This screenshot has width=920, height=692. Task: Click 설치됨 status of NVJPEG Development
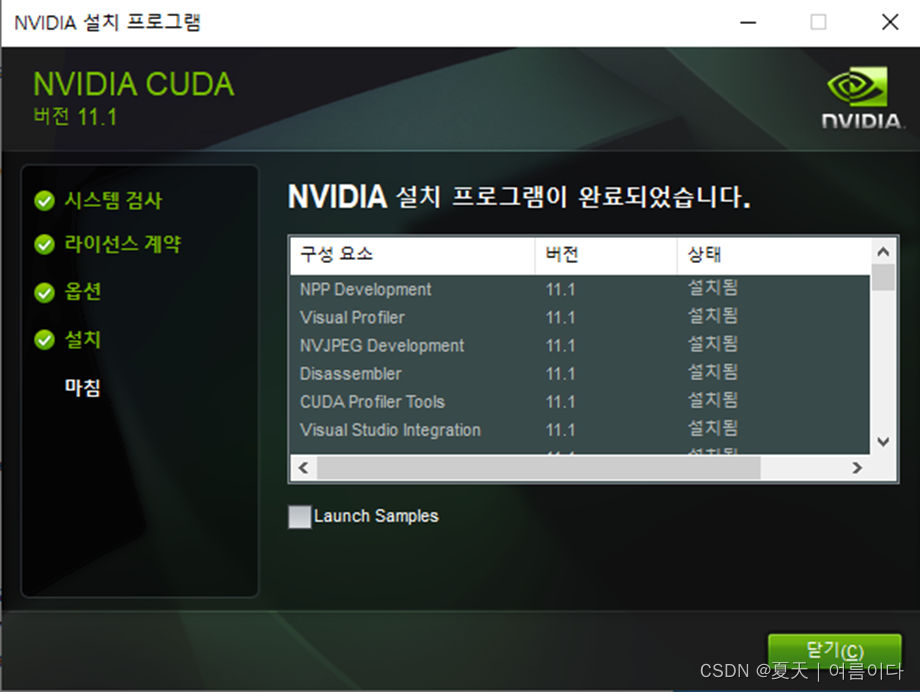point(712,345)
